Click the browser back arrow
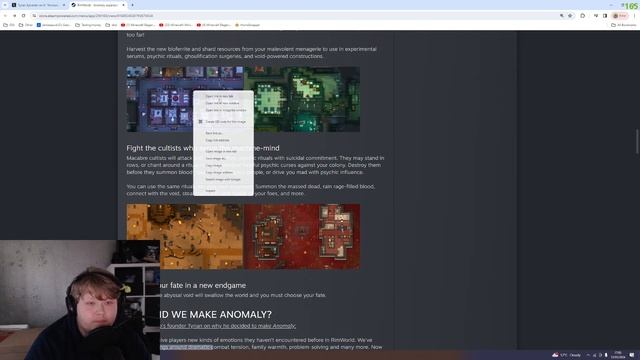Screen dimensions: 640x360 [5, 16]
